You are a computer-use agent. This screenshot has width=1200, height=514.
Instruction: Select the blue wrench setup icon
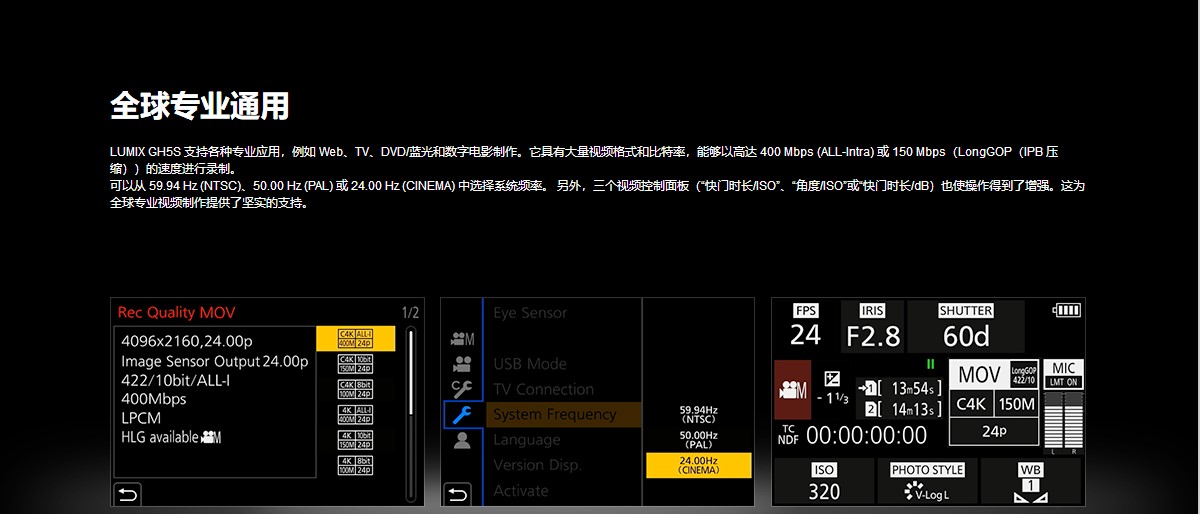click(462, 415)
